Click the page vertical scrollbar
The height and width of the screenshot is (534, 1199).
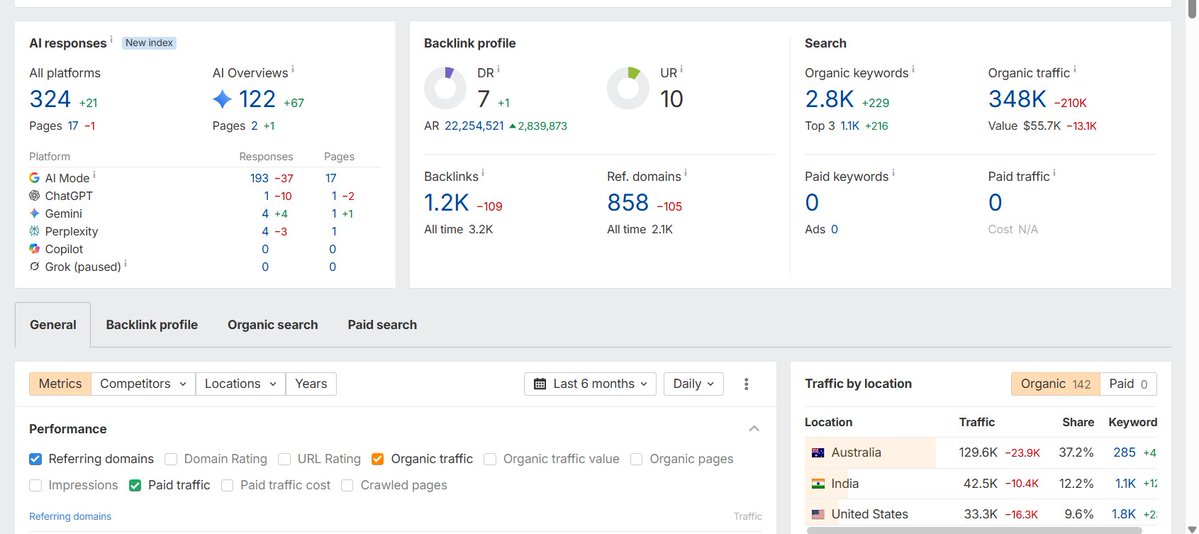tap(1191, 11)
